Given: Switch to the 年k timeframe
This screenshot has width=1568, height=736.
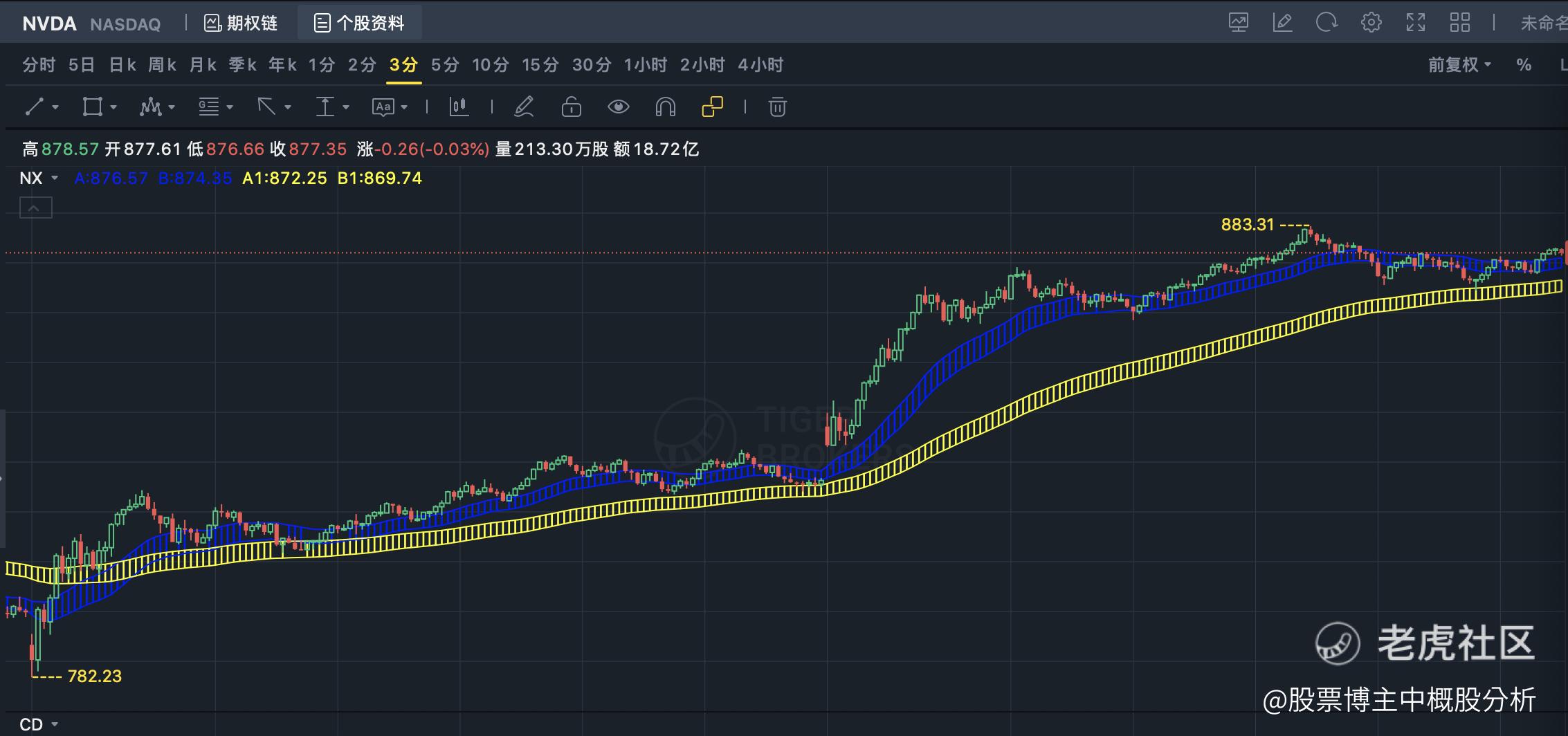Looking at the screenshot, I should 283,65.
